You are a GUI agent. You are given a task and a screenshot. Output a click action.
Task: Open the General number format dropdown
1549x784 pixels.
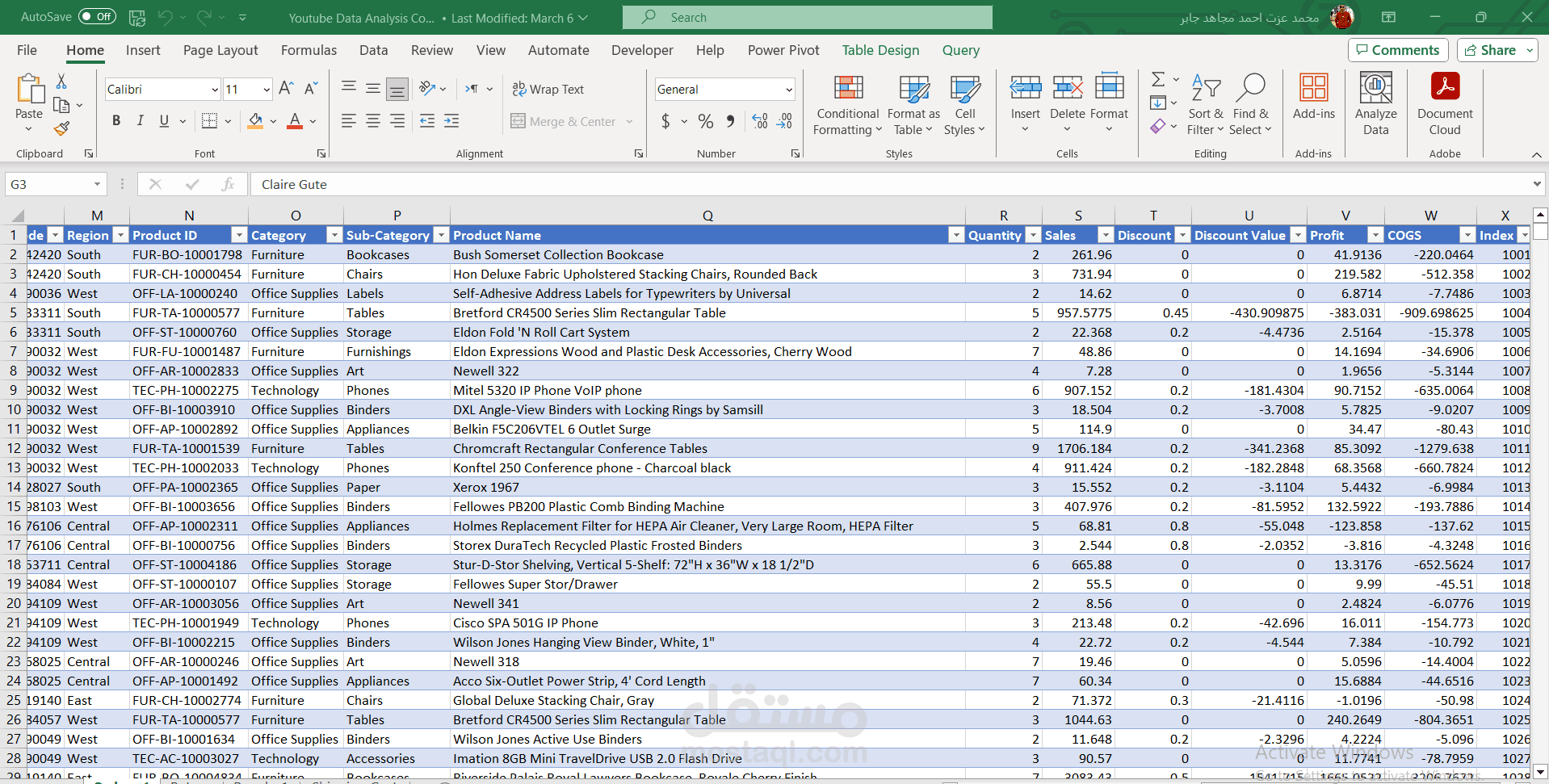coord(789,90)
